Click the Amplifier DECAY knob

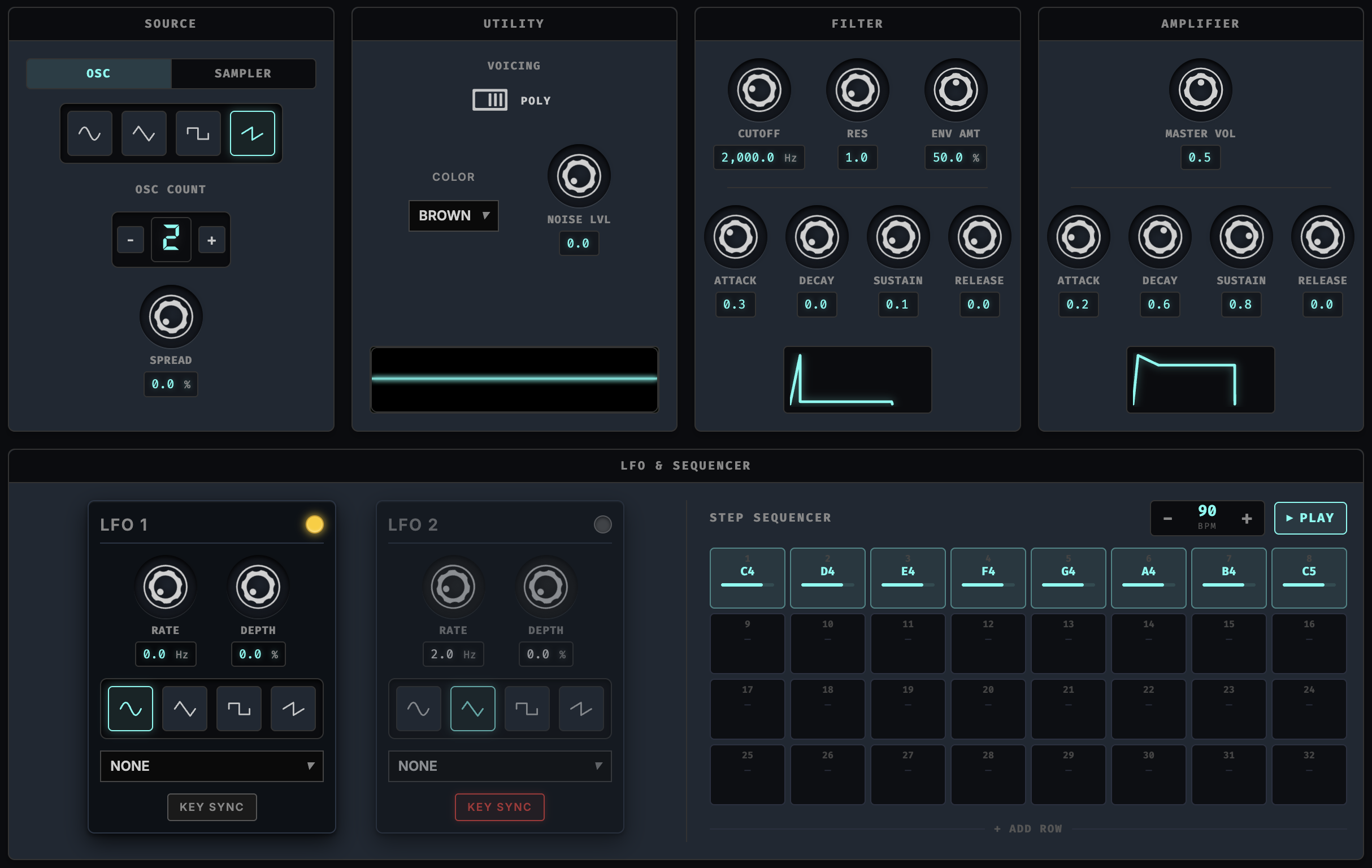click(x=1160, y=237)
